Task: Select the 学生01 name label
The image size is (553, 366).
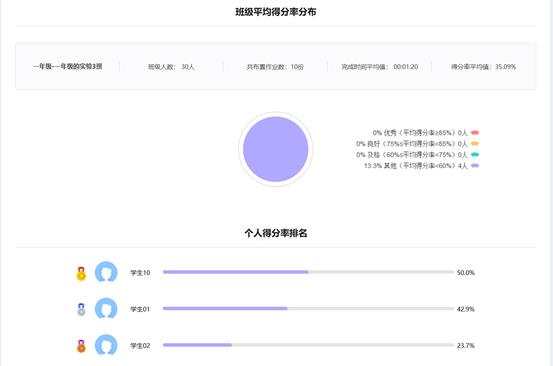Action: pos(140,309)
